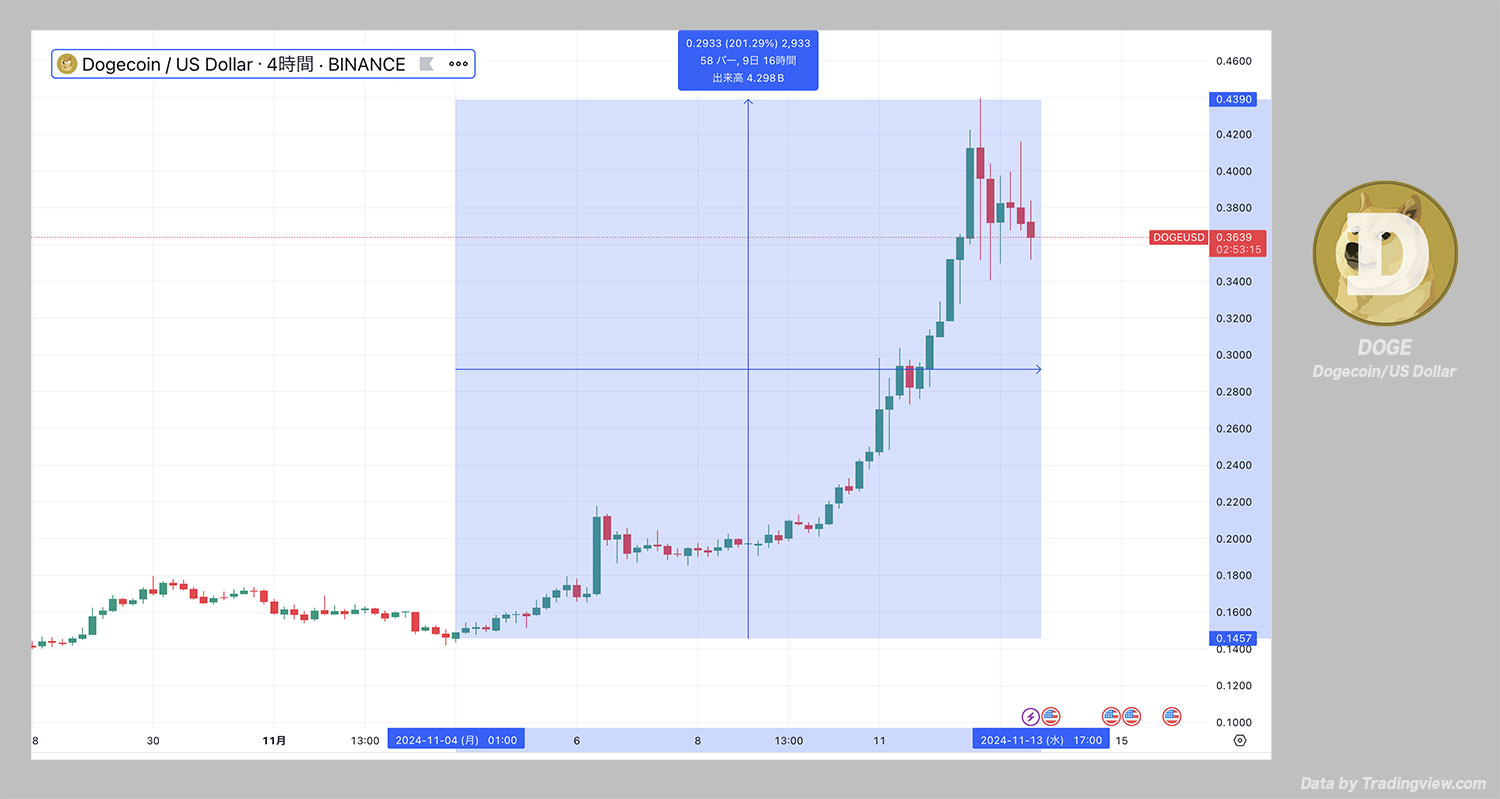Click the blue 0.1457 price label

point(1233,638)
